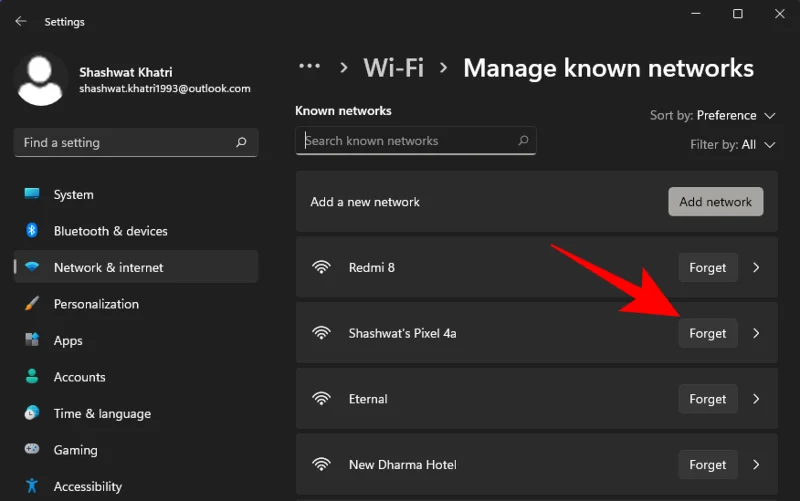Click the Personalization paintbrush icon
The image size is (800, 501).
(x=32, y=304)
